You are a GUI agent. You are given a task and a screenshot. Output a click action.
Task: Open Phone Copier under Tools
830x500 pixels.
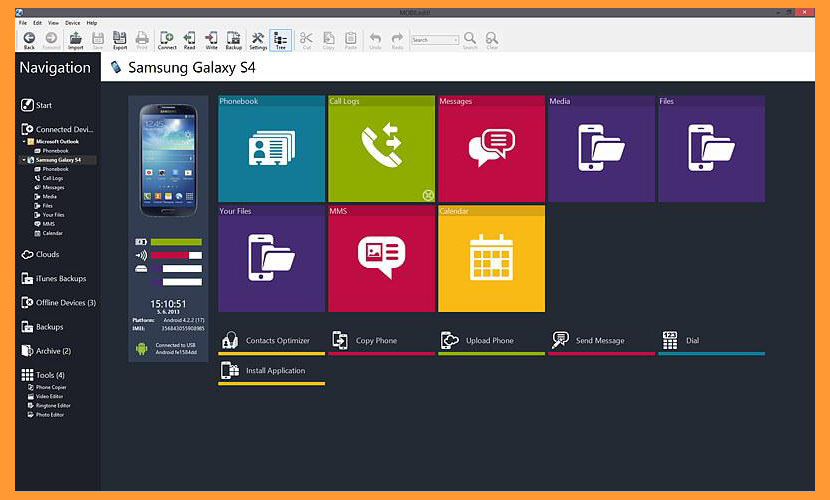(x=47, y=387)
